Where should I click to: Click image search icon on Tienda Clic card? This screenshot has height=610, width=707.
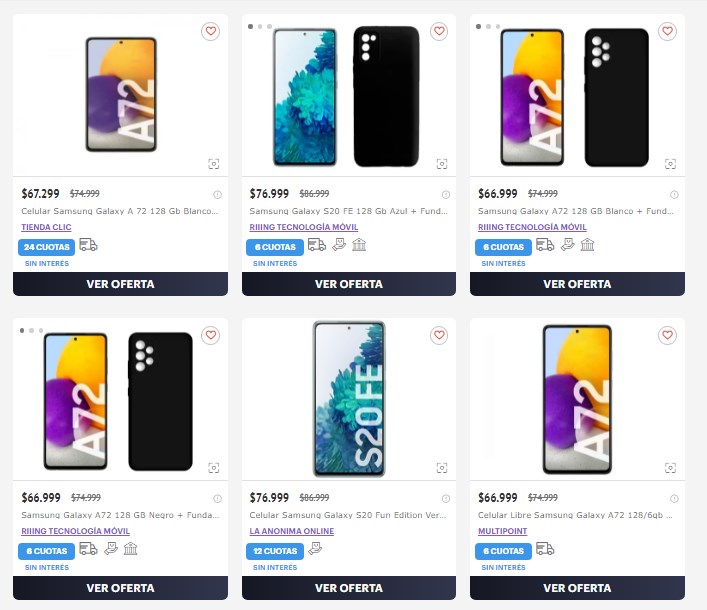[x=213, y=164]
